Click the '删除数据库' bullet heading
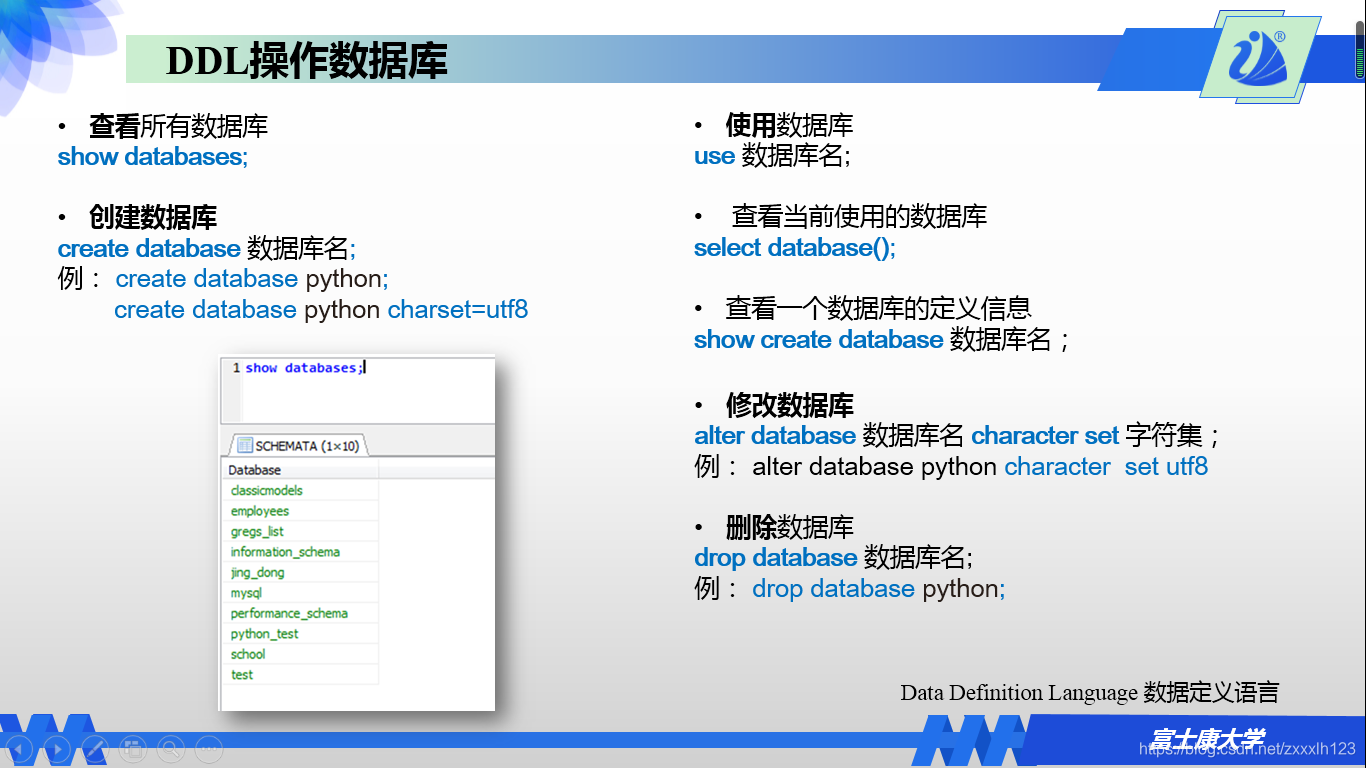 click(789, 527)
